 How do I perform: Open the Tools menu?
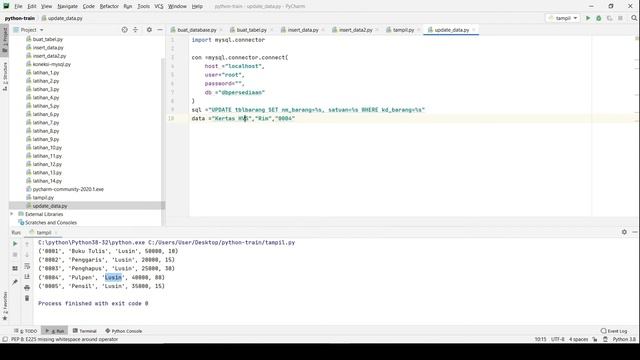coord(143,6)
